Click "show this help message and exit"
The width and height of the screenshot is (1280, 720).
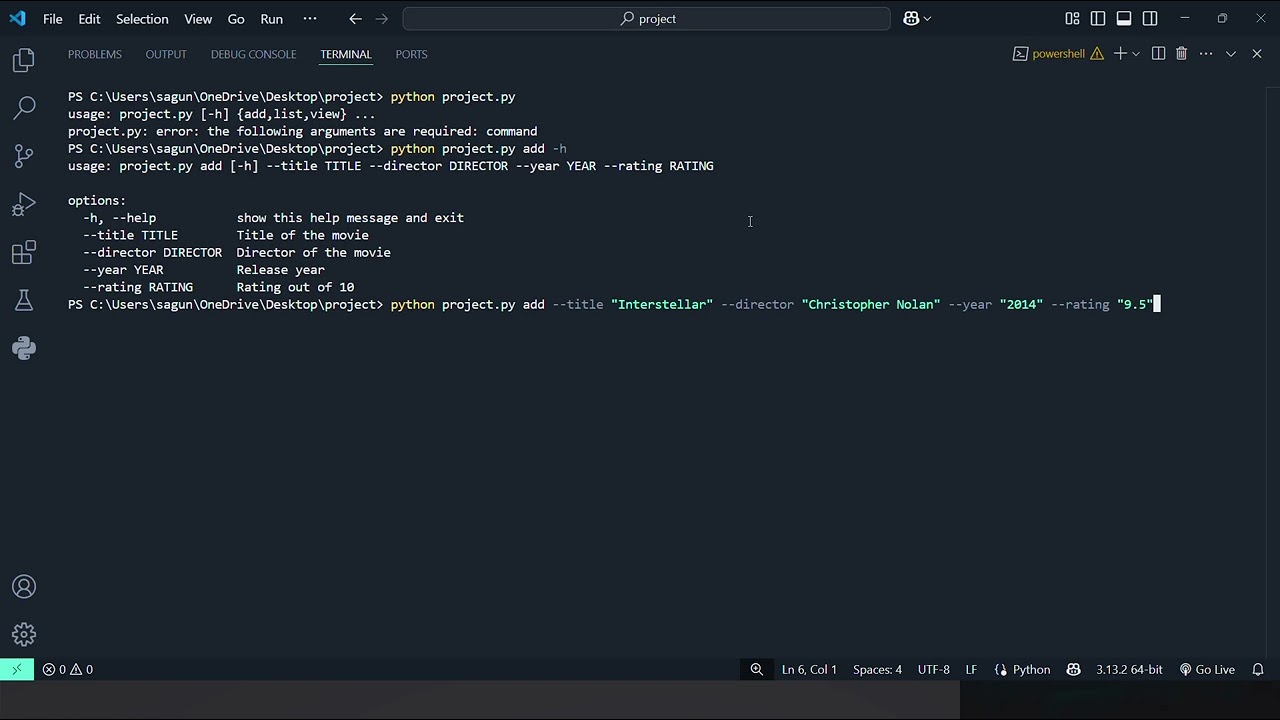(x=350, y=218)
